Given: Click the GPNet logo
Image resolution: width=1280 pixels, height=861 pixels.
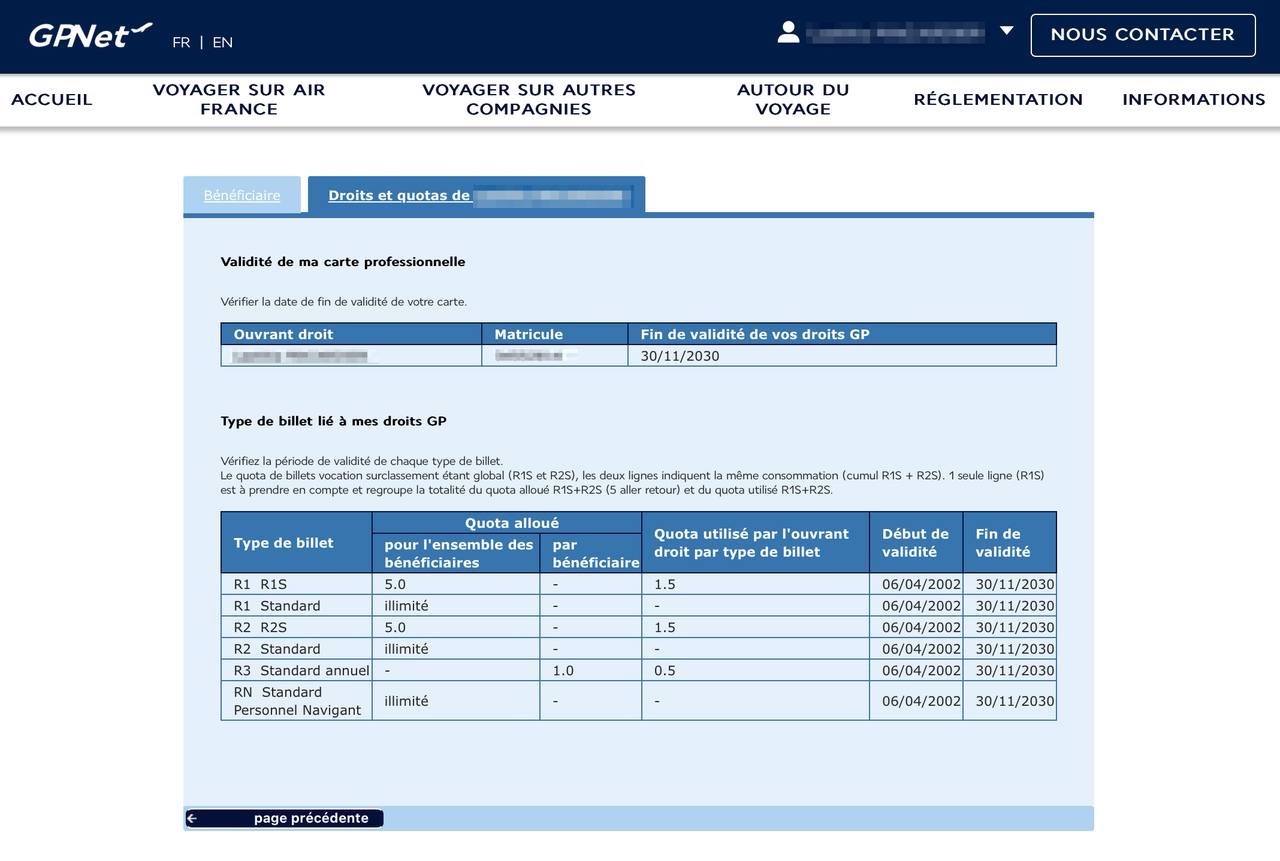Looking at the screenshot, I should coord(91,35).
